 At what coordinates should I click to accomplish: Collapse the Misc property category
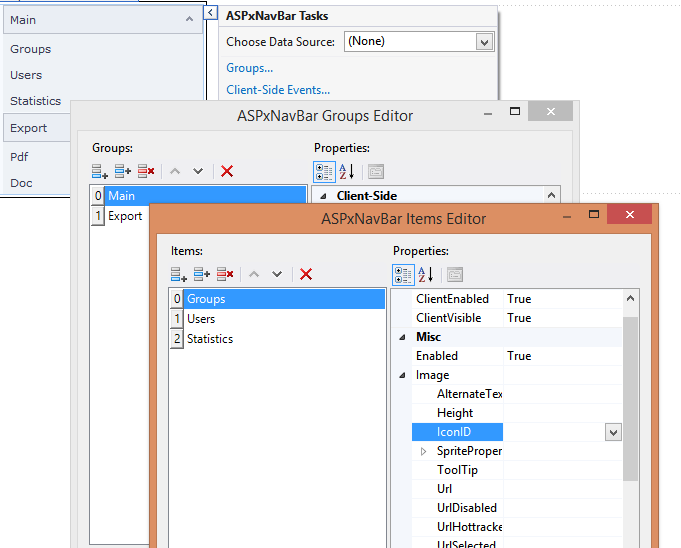pyautogui.click(x=402, y=337)
